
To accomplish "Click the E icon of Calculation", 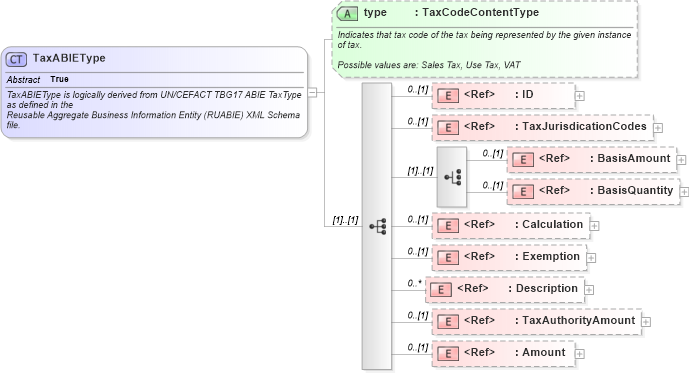I will coord(448,225).
